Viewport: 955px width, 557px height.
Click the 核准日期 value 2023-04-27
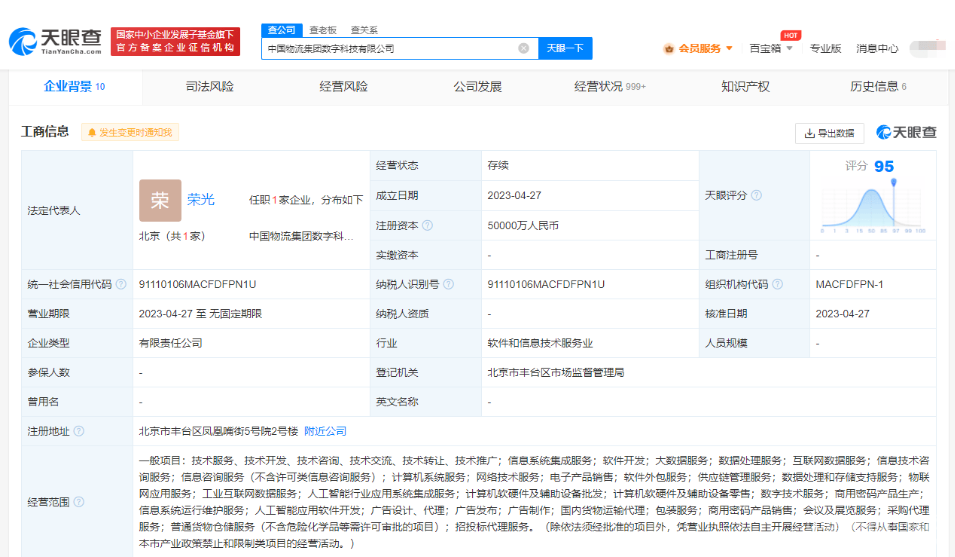[842, 314]
